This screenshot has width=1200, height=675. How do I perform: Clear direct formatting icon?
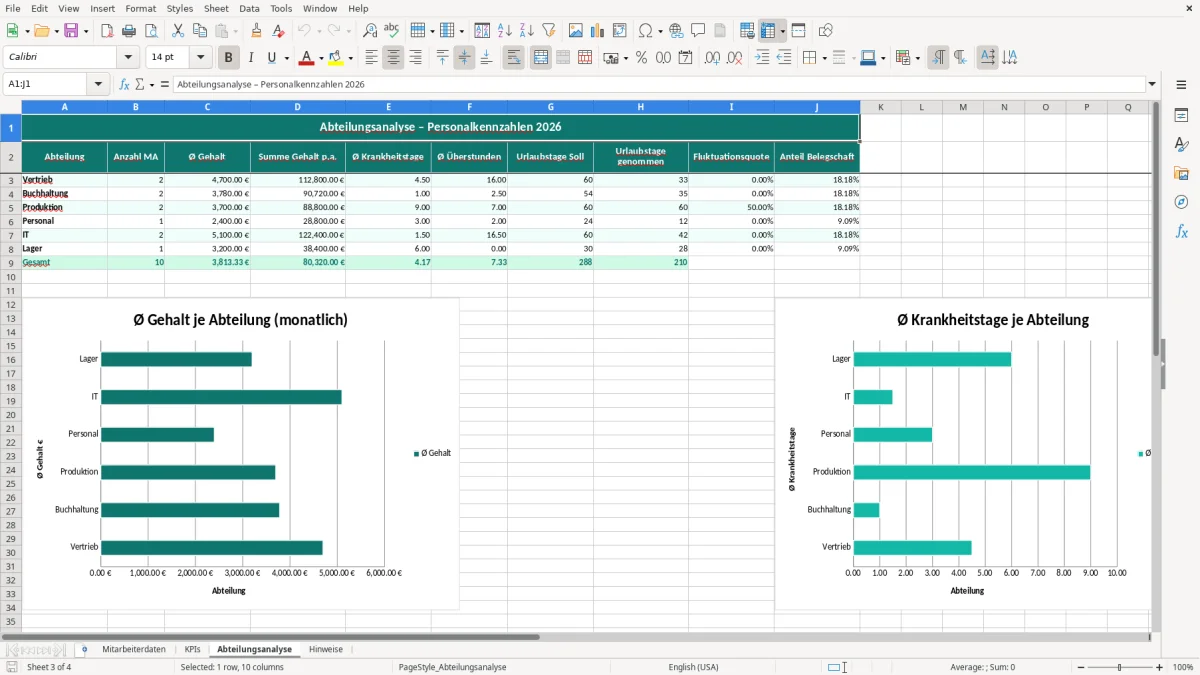coord(278,31)
